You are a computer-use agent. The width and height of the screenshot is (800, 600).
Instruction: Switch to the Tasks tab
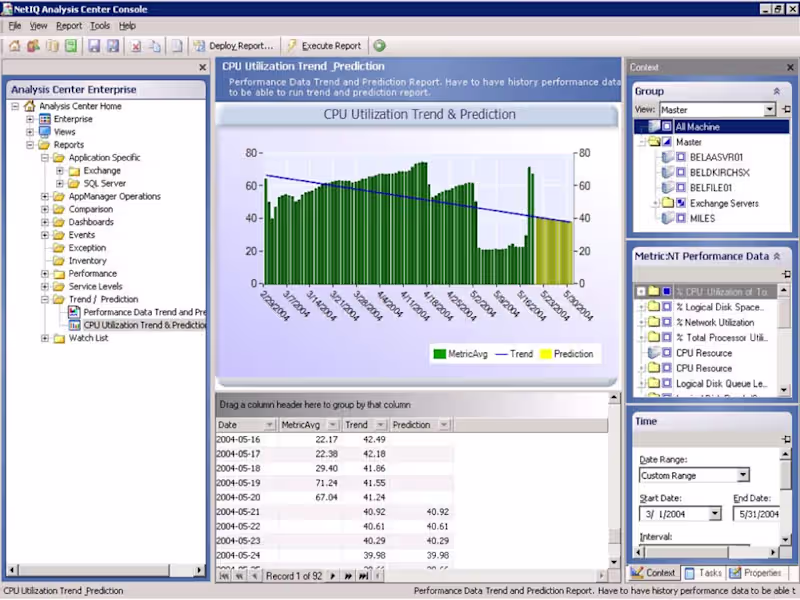(x=704, y=573)
